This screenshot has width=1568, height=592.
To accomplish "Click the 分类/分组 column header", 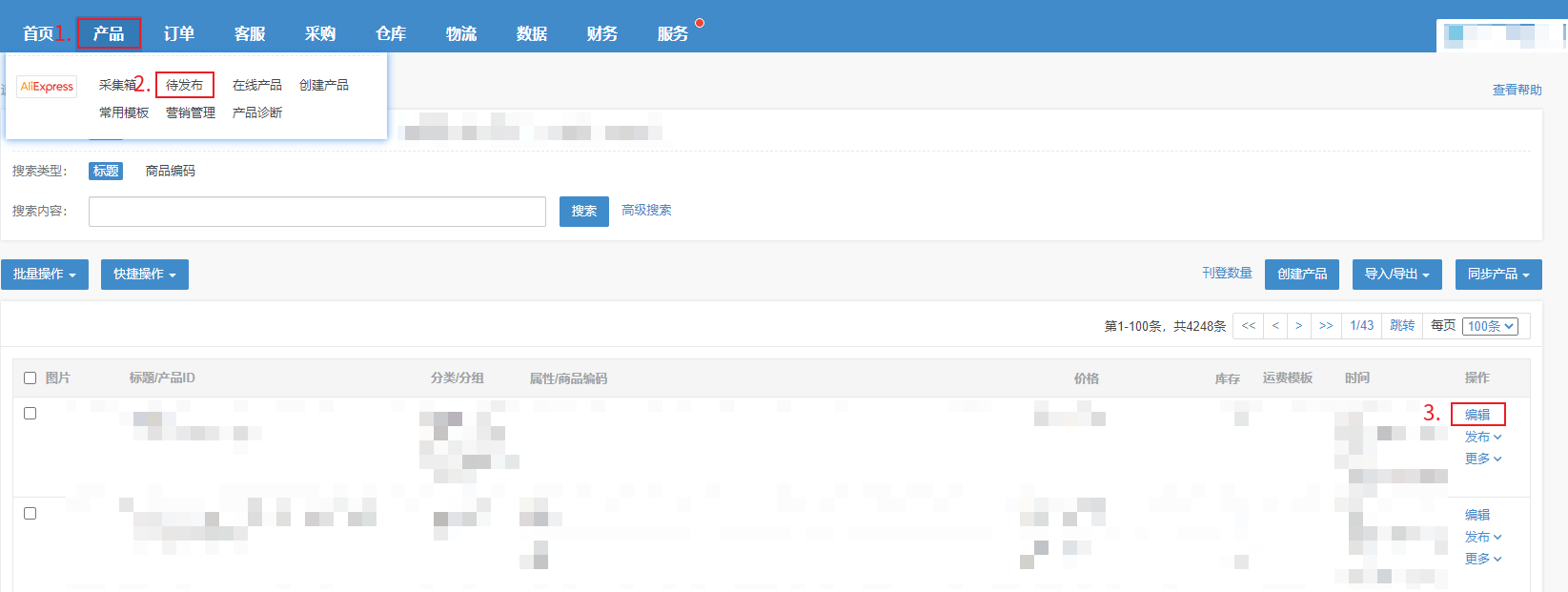I will [458, 378].
